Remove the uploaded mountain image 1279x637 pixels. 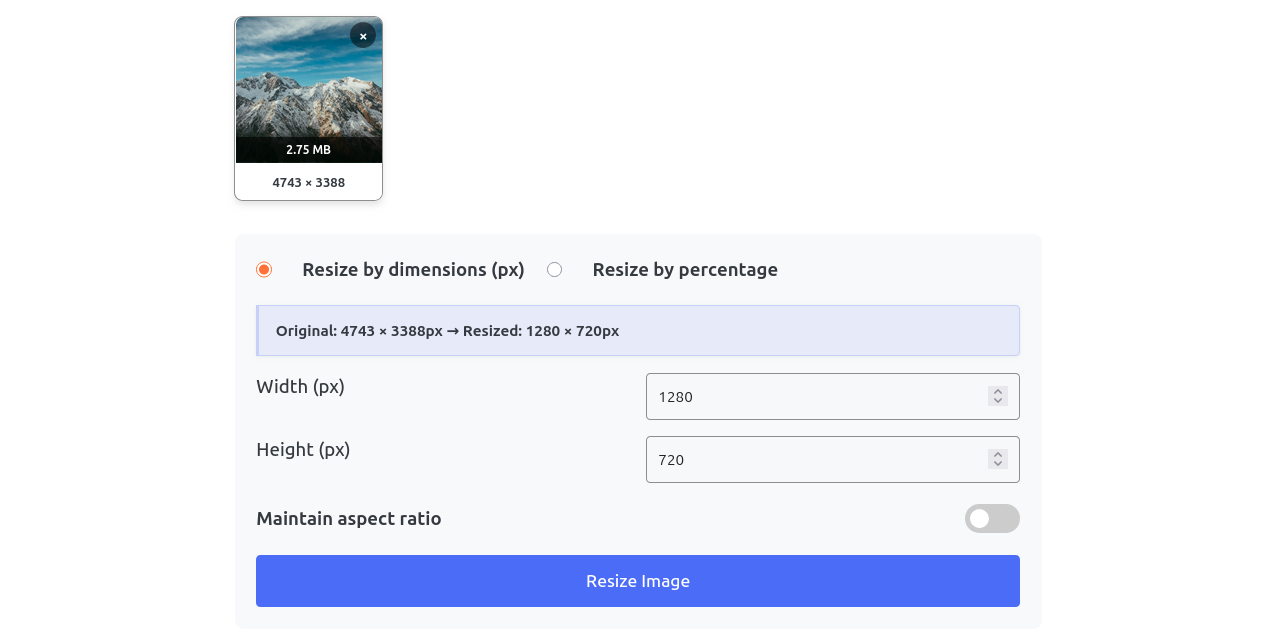click(361, 35)
